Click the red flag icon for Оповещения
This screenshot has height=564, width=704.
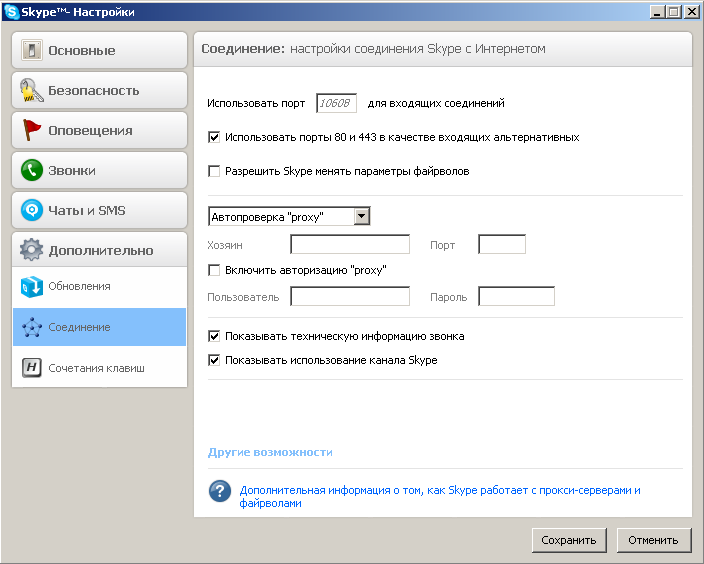click(31, 130)
